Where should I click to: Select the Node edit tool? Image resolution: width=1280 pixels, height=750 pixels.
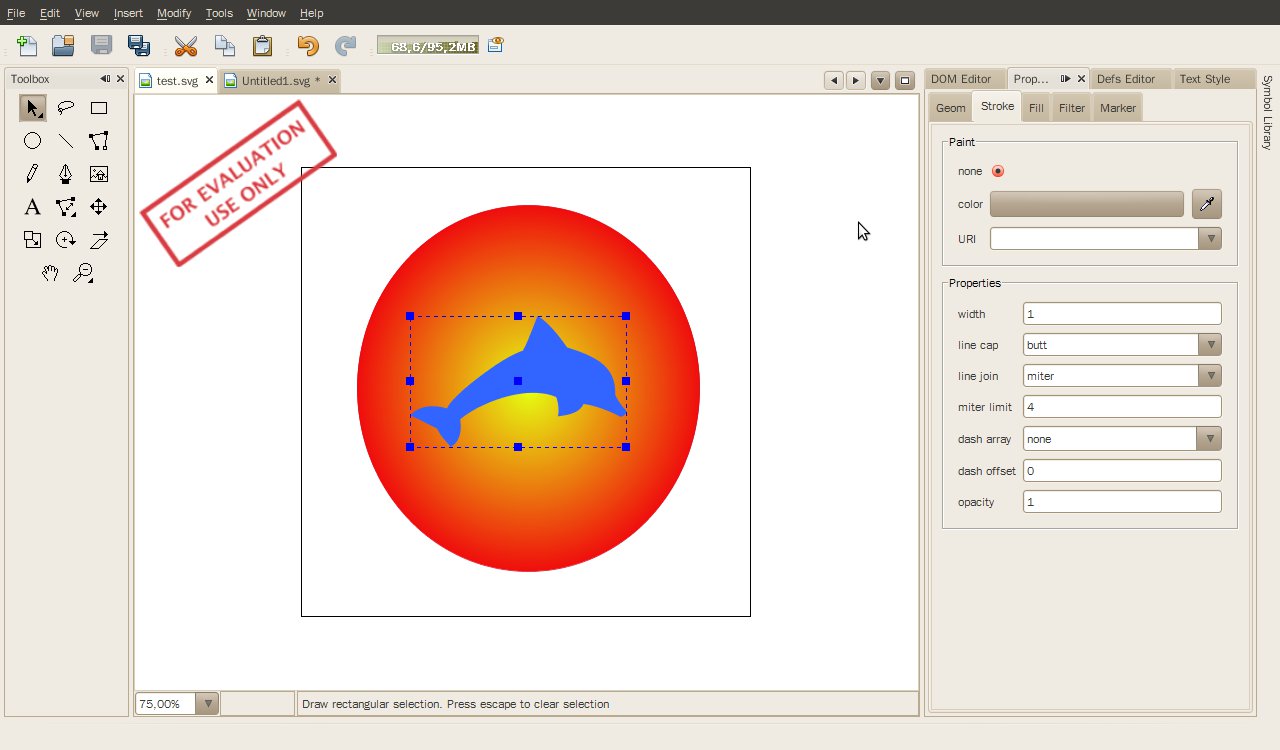click(65, 207)
